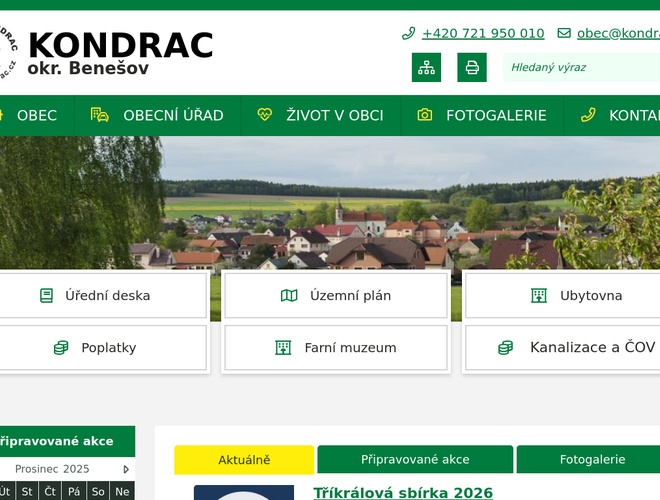Go to next month in calendar
The image size is (660, 500).
[126, 469]
